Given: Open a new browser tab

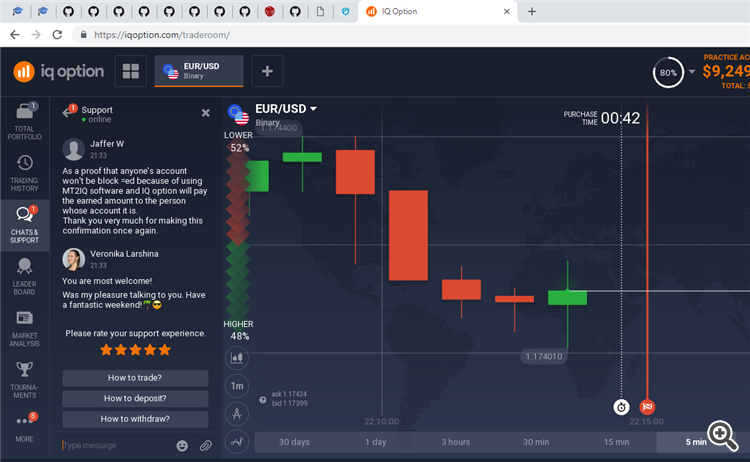Looking at the screenshot, I should point(532,11).
